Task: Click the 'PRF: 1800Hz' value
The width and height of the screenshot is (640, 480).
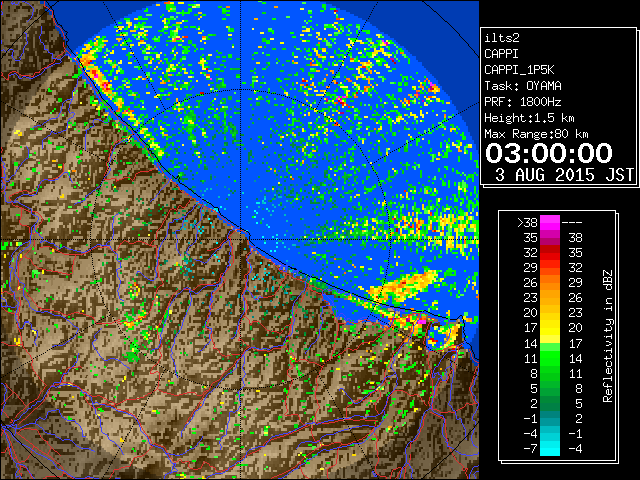Action: pos(523,102)
